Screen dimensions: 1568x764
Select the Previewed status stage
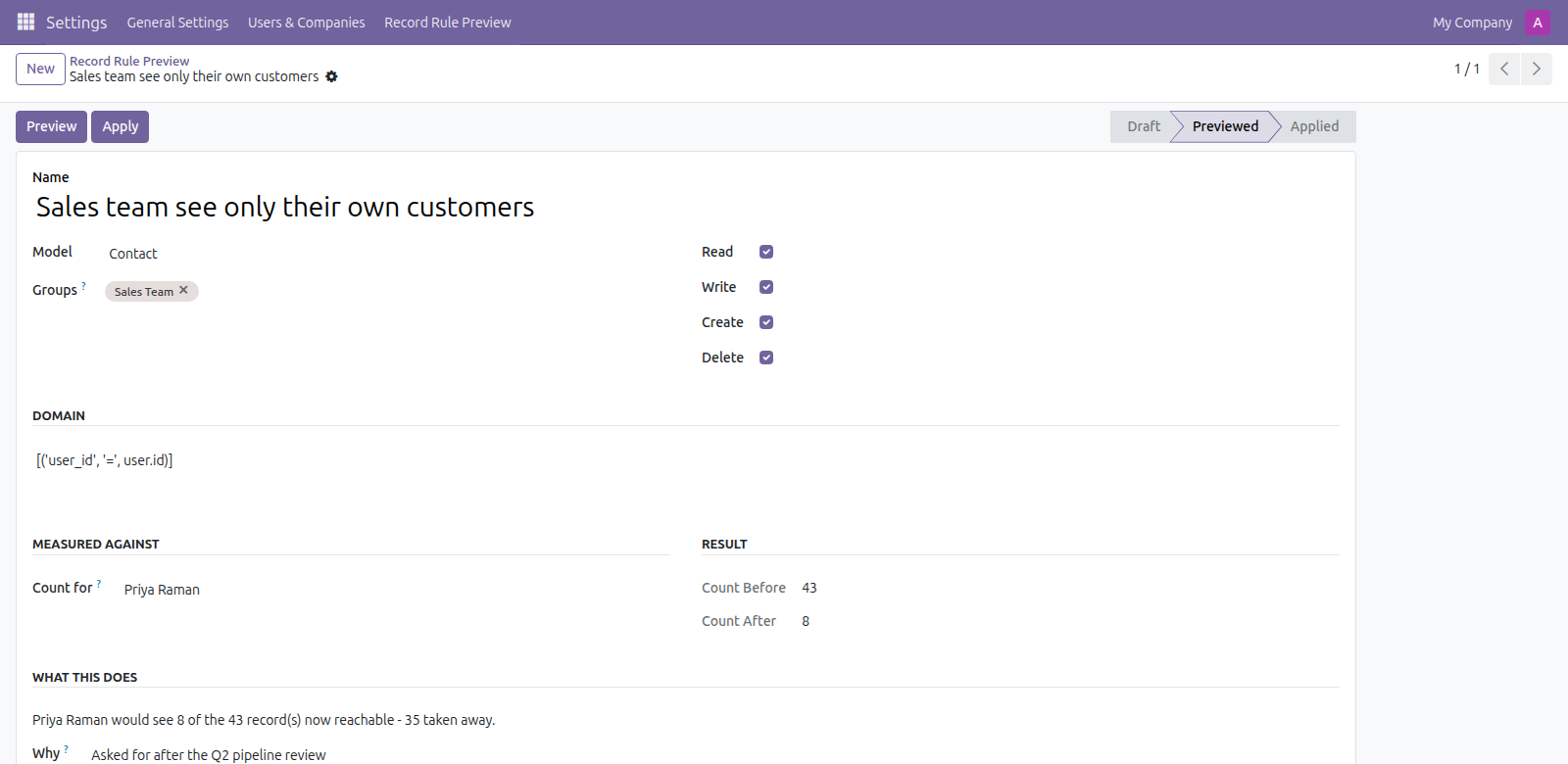pos(1225,126)
